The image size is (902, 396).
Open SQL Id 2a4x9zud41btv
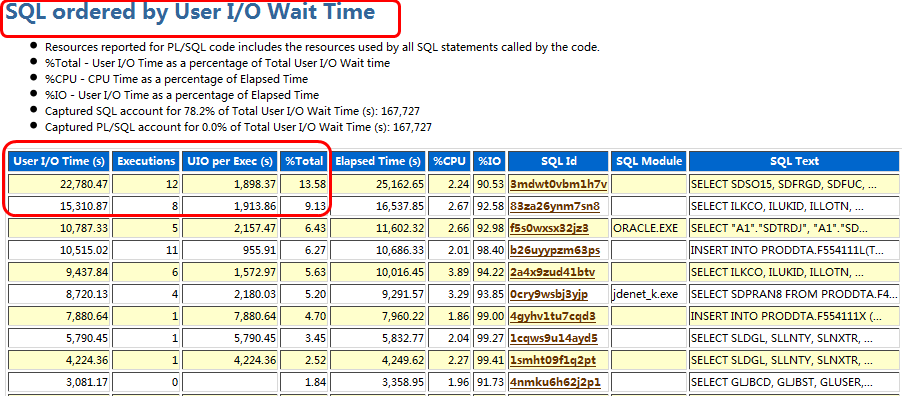click(x=552, y=271)
